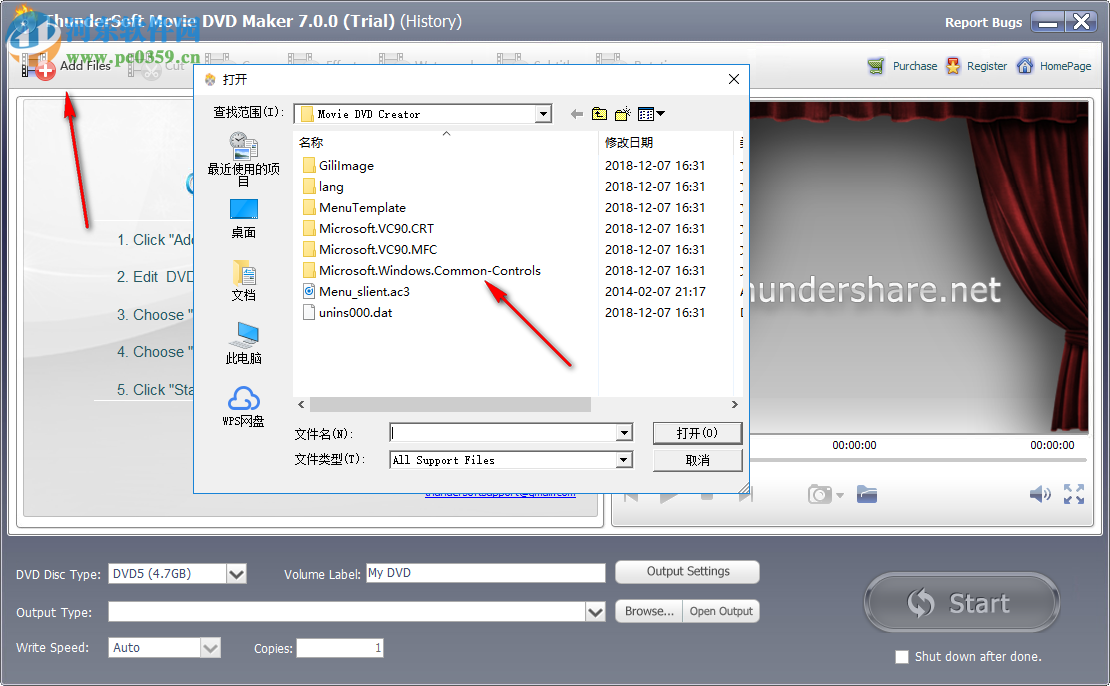Mute the preview volume icon
The image size is (1110, 686).
(x=1038, y=493)
